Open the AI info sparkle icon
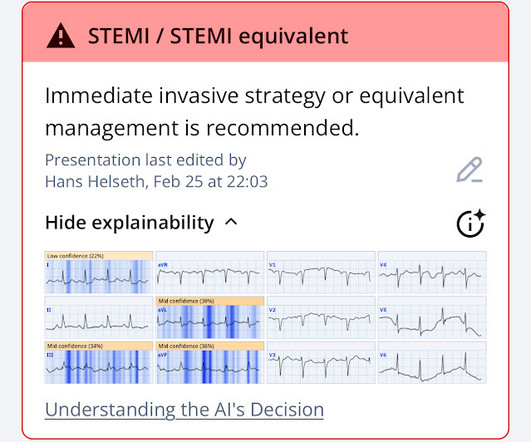The width and height of the screenshot is (531, 442). point(471,223)
